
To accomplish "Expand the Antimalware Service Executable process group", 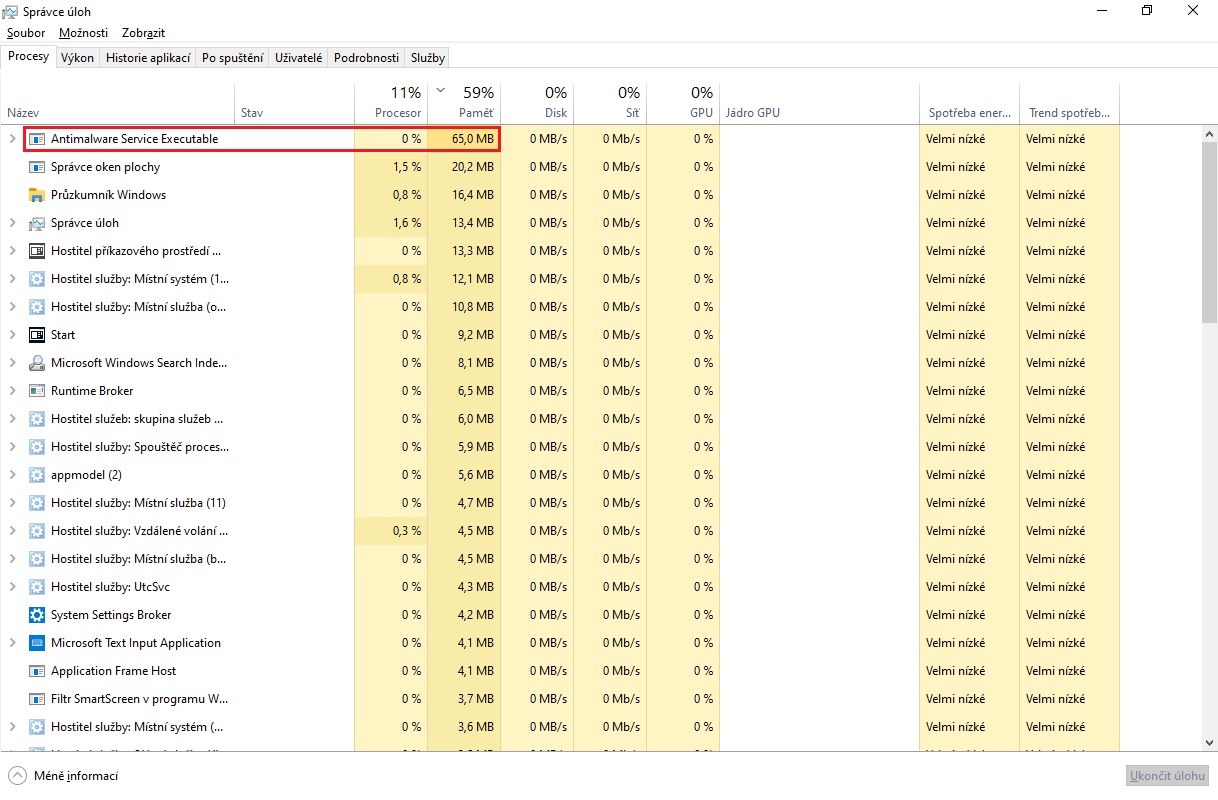I will click(12, 139).
